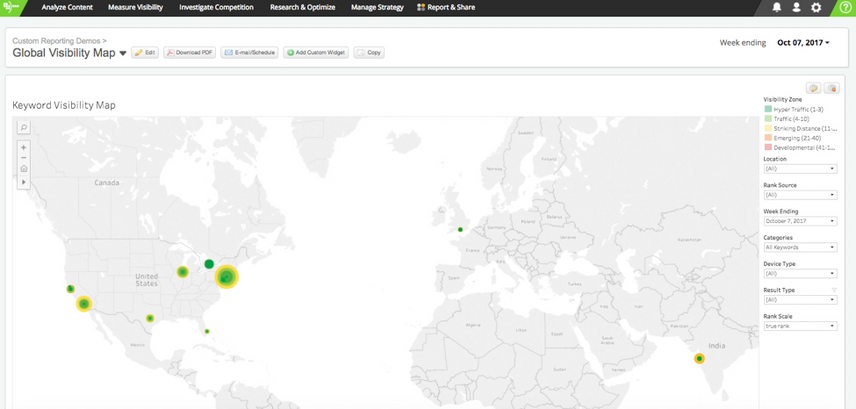This screenshot has height=409, width=856.
Task: Click the Los Angeles map marker
Action: [84, 304]
